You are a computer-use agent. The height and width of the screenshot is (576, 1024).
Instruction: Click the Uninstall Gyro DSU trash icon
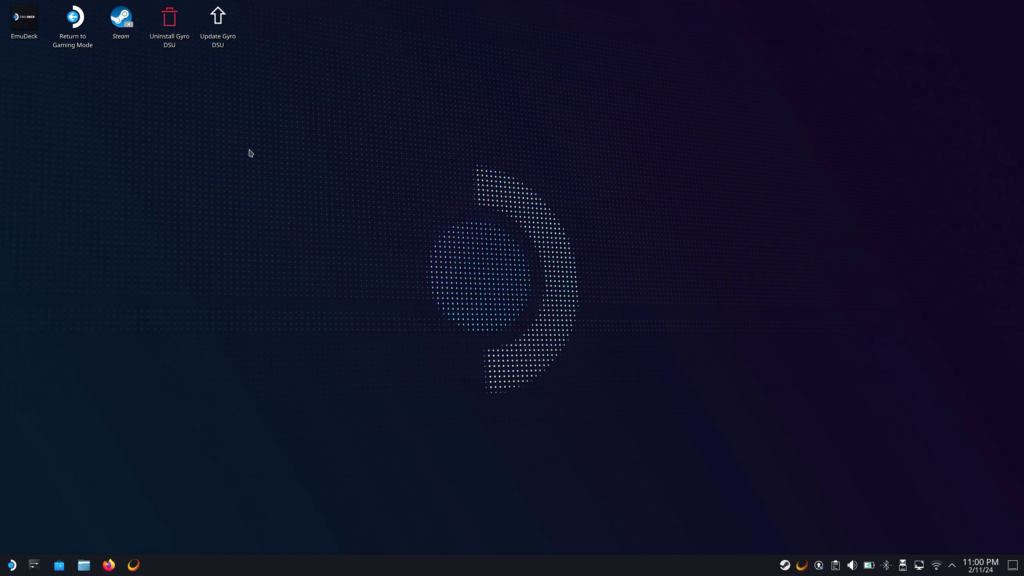click(x=169, y=17)
